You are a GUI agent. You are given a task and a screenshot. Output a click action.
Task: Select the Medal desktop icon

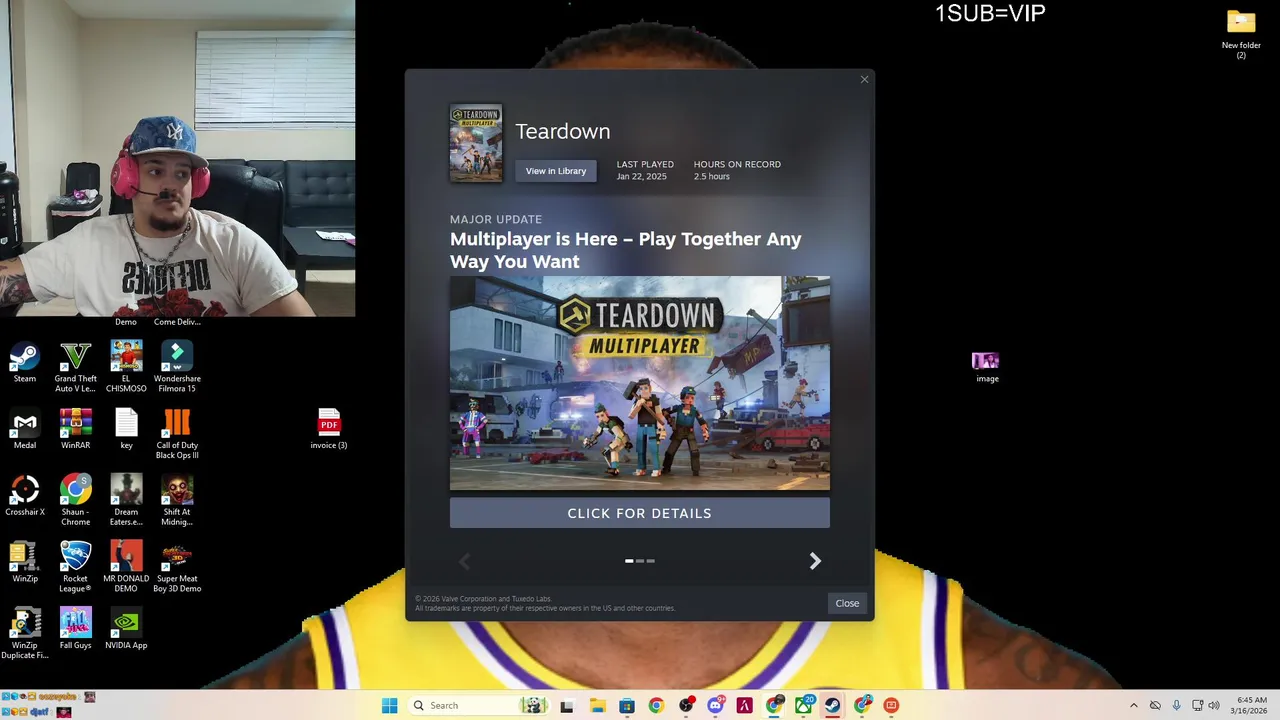click(x=25, y=429)
